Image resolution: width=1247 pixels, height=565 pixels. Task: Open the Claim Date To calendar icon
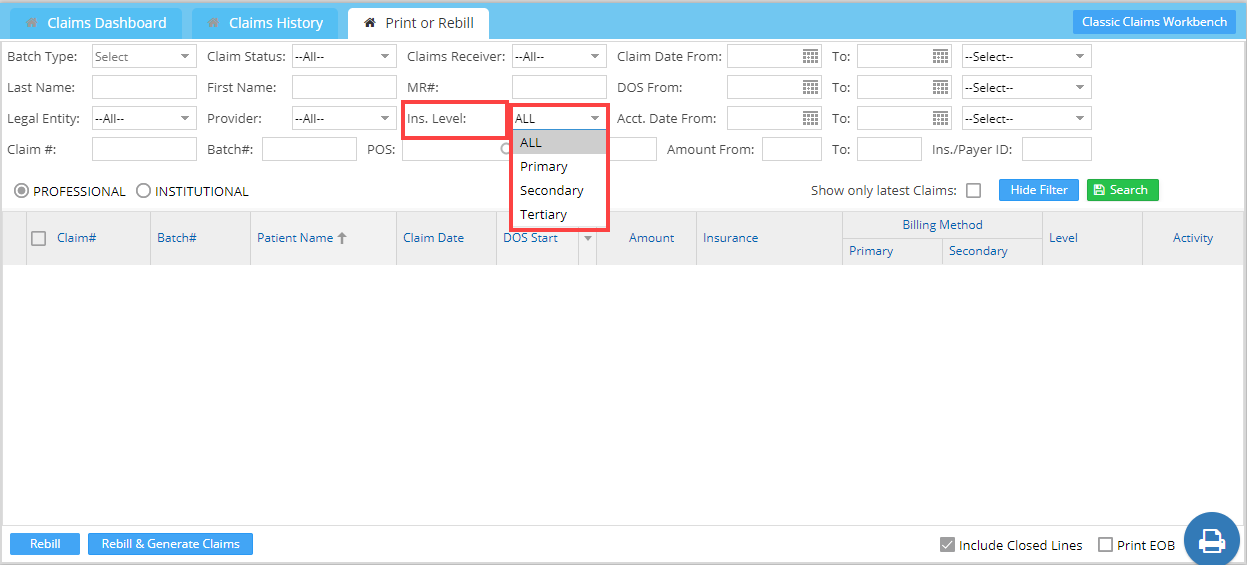tap(940, 57)
